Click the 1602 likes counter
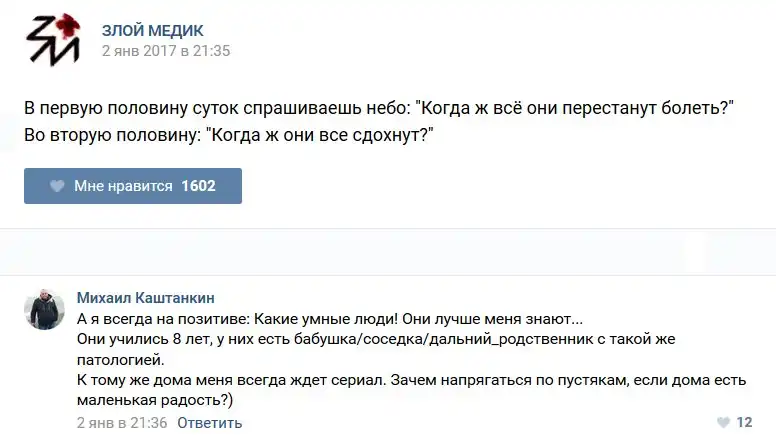Viewport: 776px width, 435px height. [198, 186]
